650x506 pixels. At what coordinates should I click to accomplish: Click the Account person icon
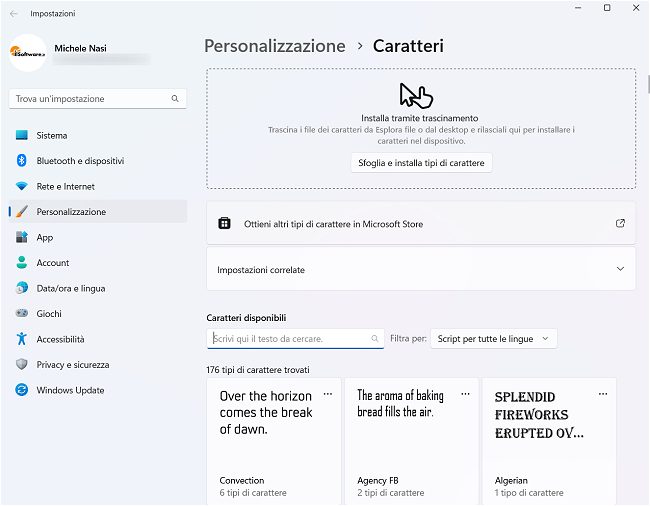point(22,262)
